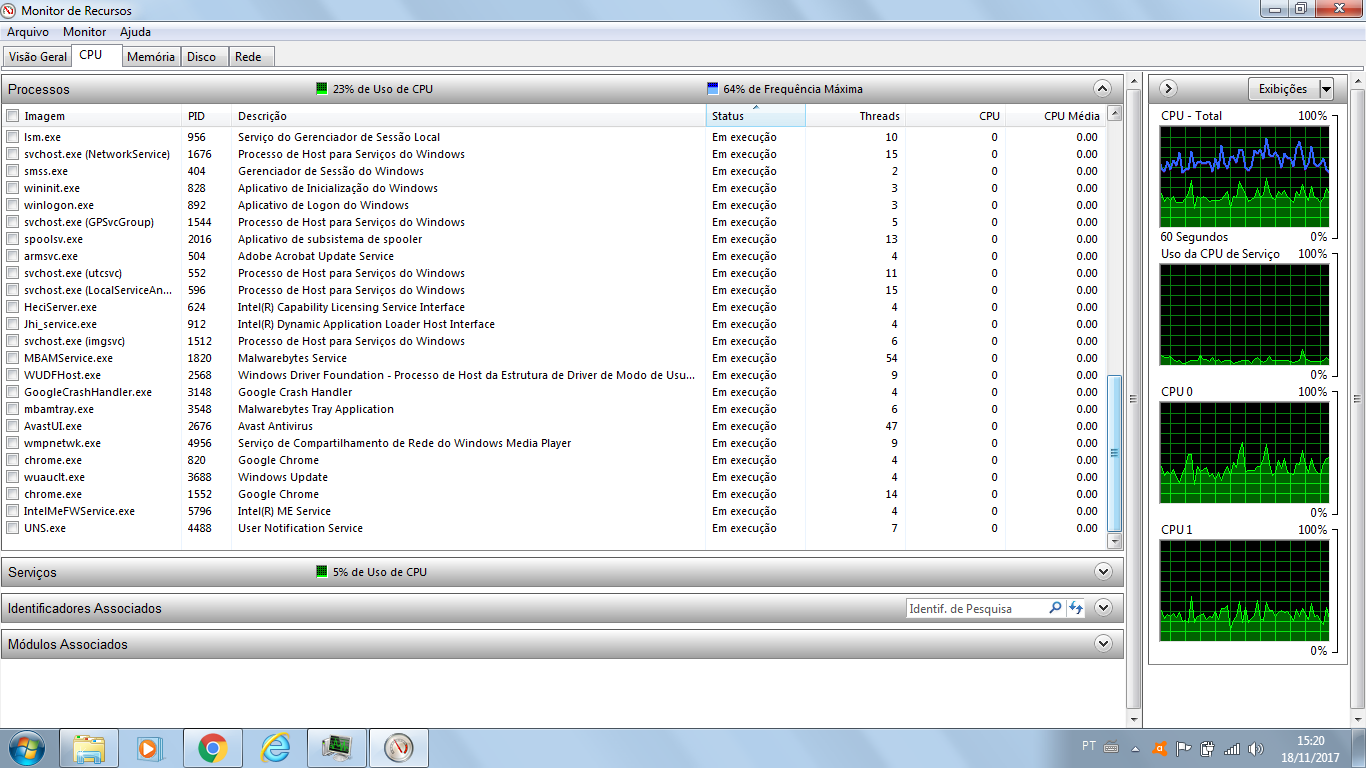Check the AvastUI.exe checkbox
Screen dimensions: 1366x768
(13, 426)
